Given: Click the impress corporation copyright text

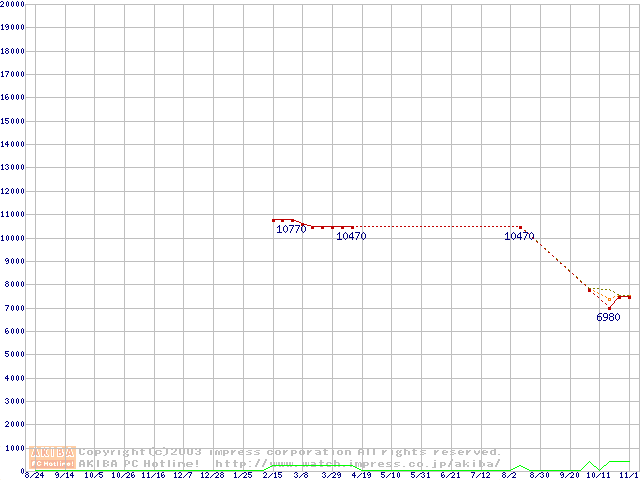Looking at the screenshot, I should coord(290,452).
